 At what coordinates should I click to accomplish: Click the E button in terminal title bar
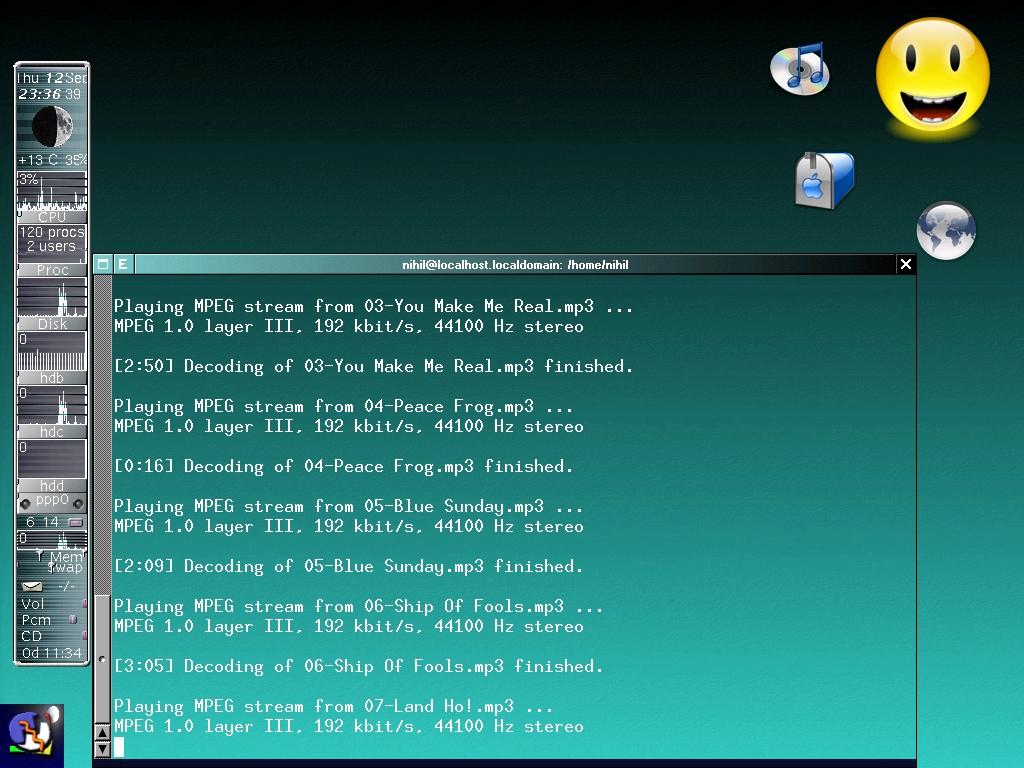tap(123, 264)
